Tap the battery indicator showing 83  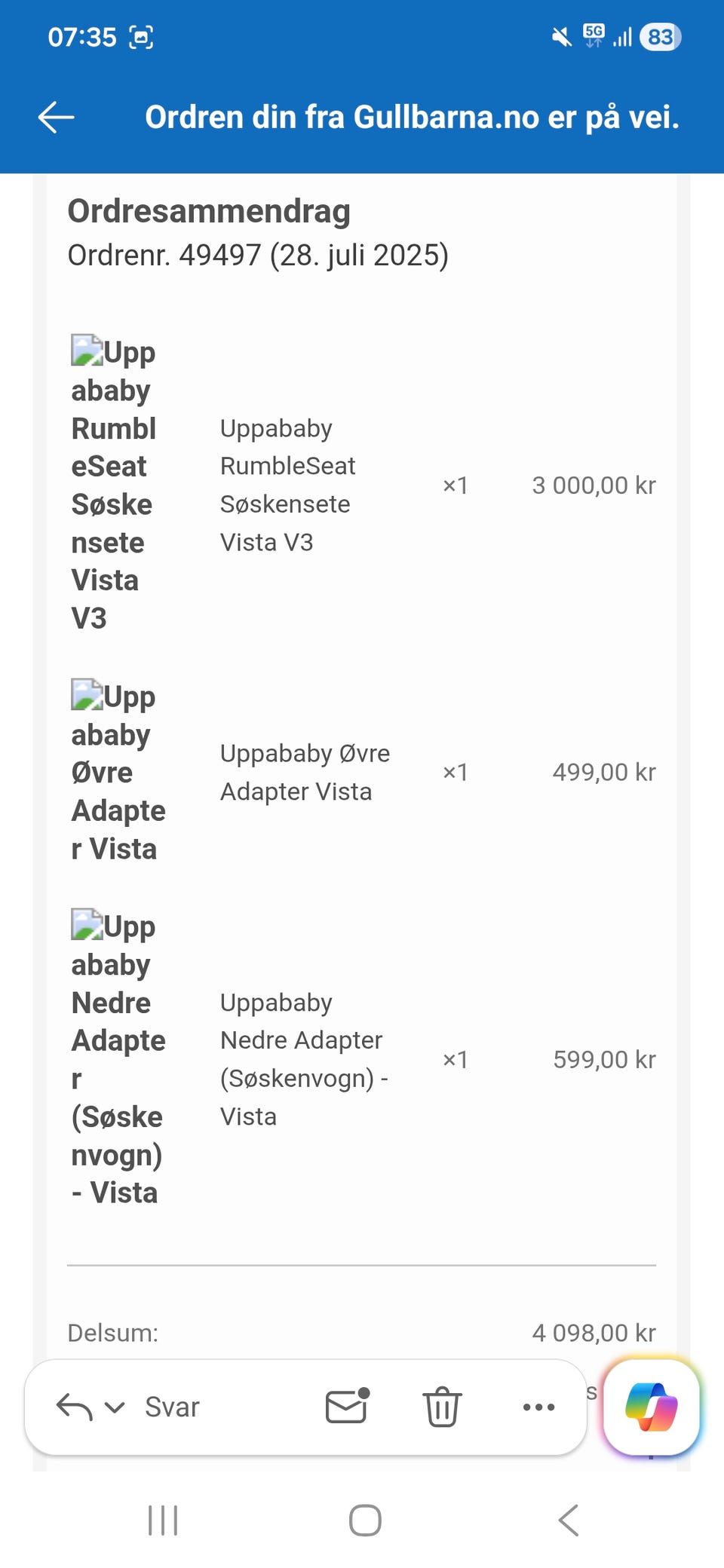[660, 37]
